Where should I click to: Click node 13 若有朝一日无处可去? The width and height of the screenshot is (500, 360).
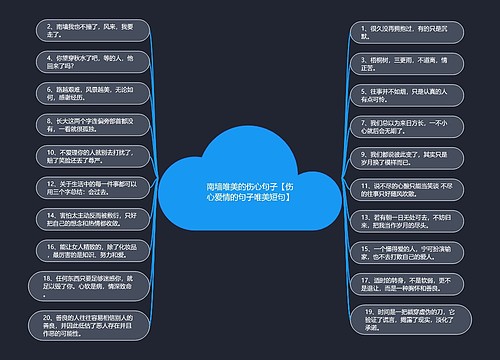[407, 222]
